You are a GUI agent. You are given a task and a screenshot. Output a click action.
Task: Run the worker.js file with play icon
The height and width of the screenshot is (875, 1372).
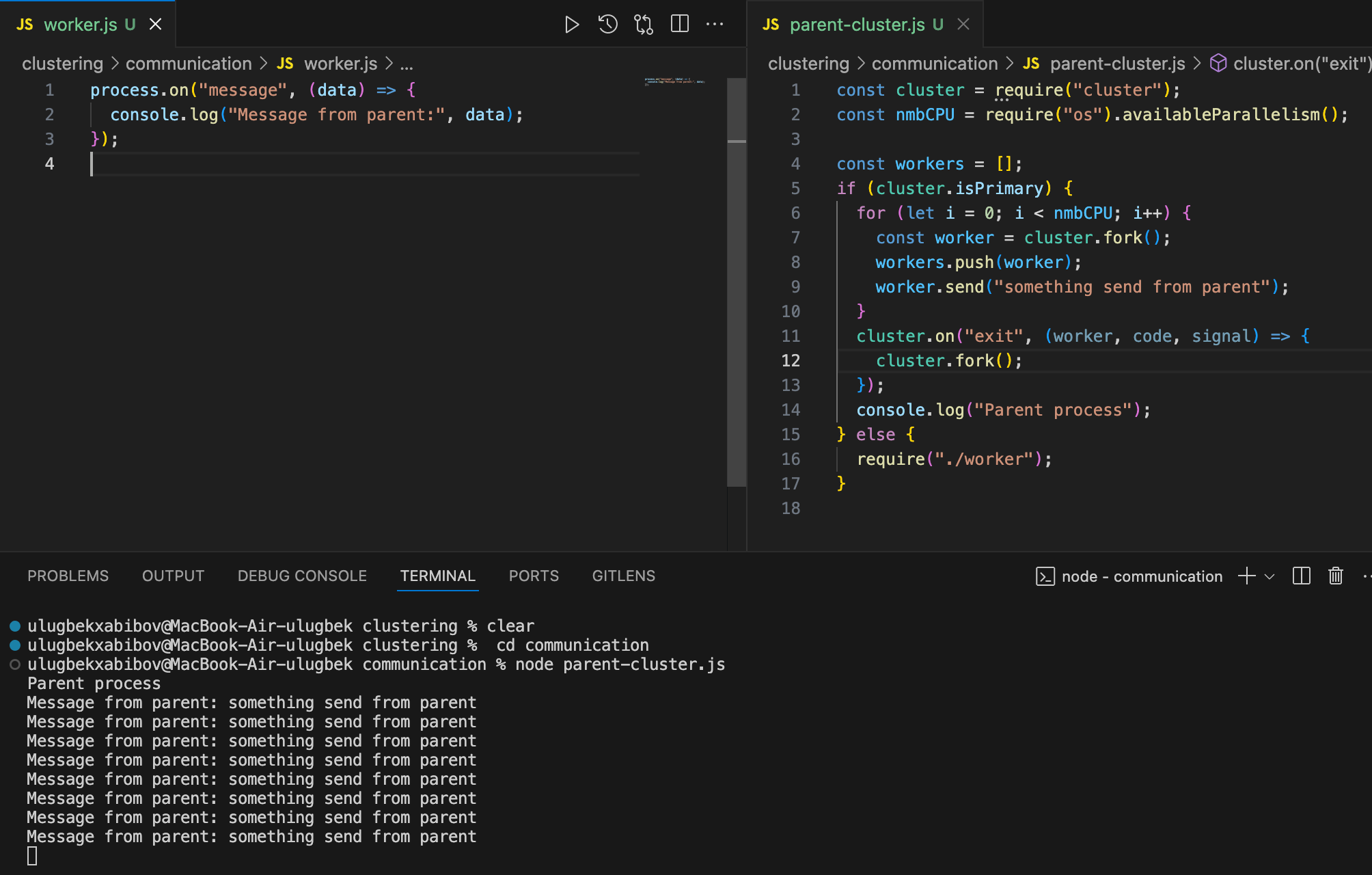click(572, 25)
